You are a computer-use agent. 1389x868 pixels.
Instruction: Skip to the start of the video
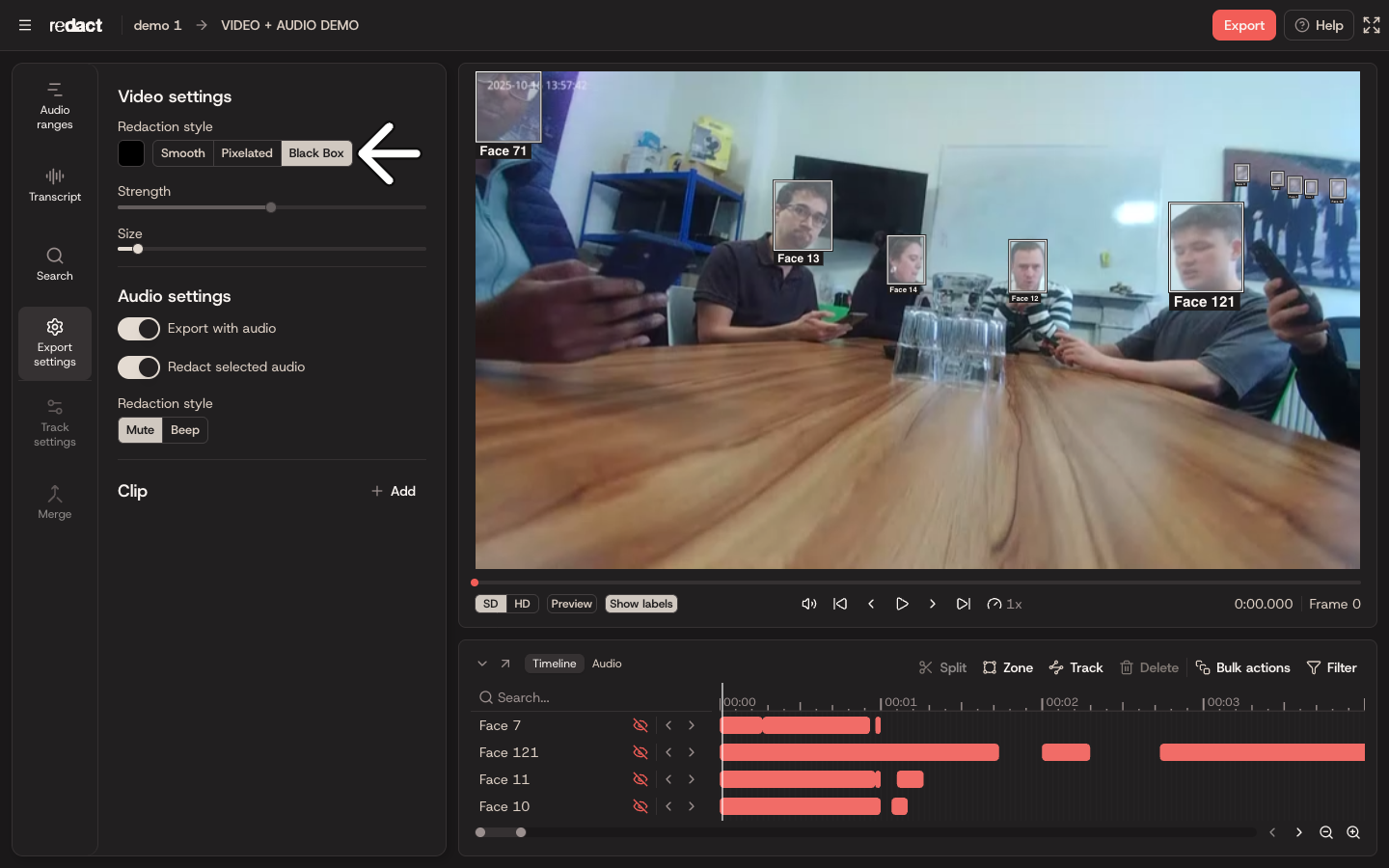(840, 604)
